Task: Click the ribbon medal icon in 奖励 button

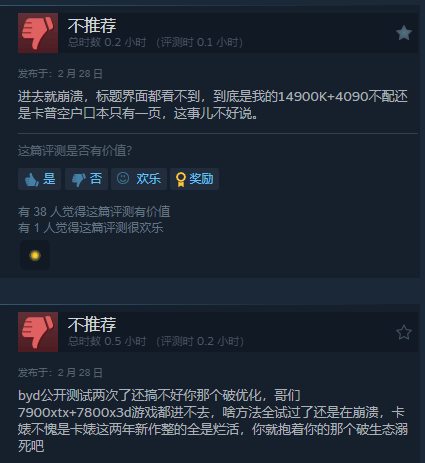Action: coord(181,179)
